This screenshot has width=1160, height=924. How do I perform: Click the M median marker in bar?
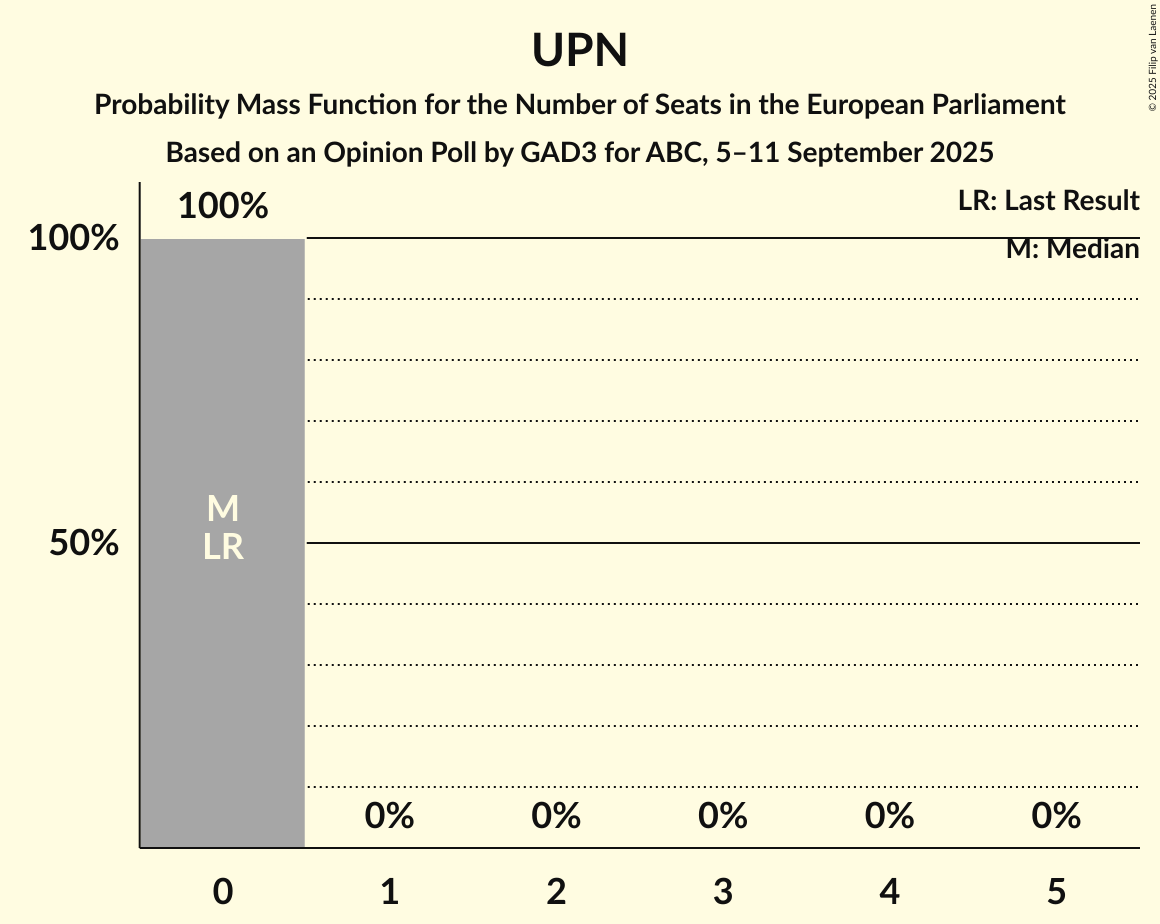click(x=223, y=509)
